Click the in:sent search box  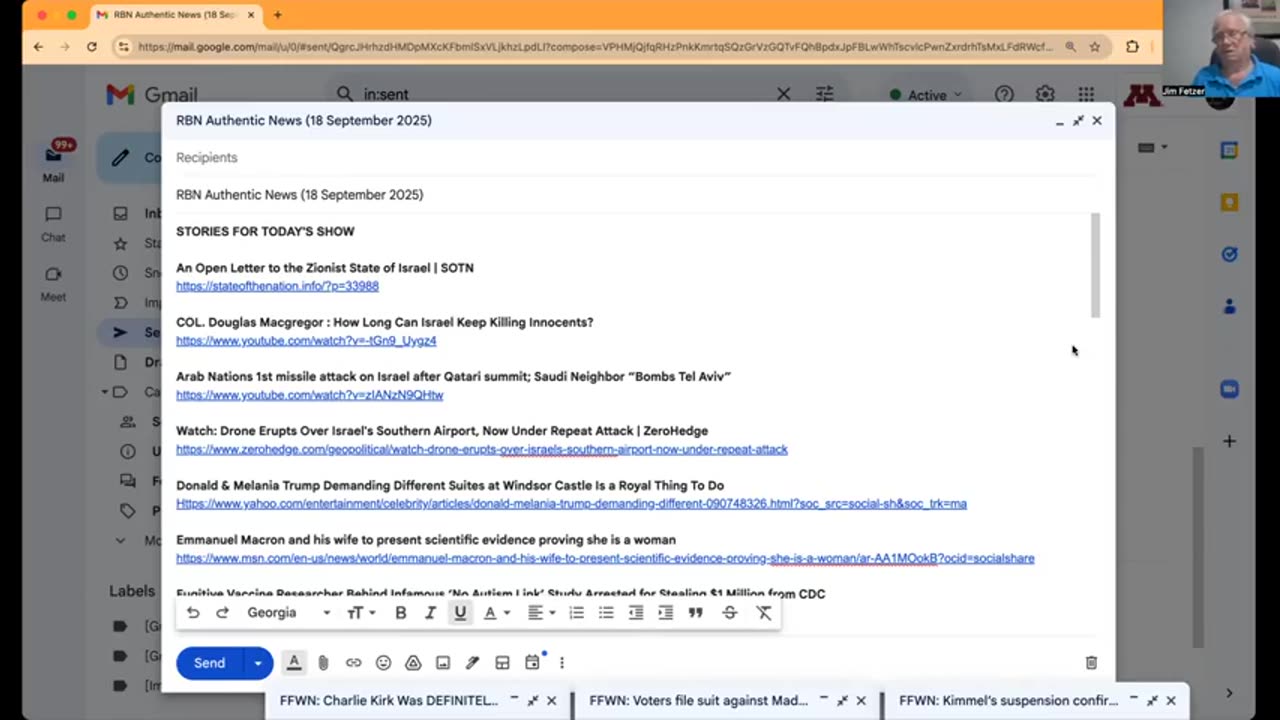tap(560, 94)
